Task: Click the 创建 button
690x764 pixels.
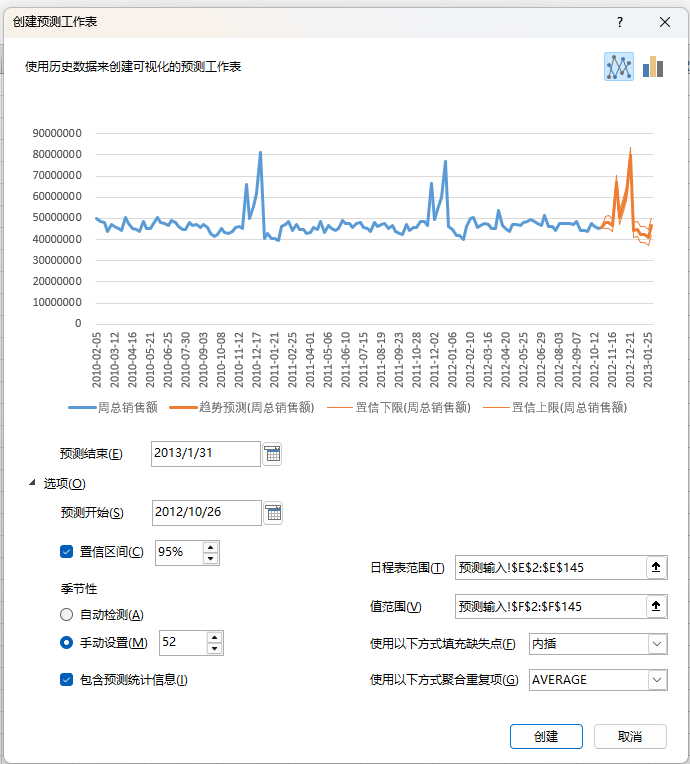Action: pos(546,736)
